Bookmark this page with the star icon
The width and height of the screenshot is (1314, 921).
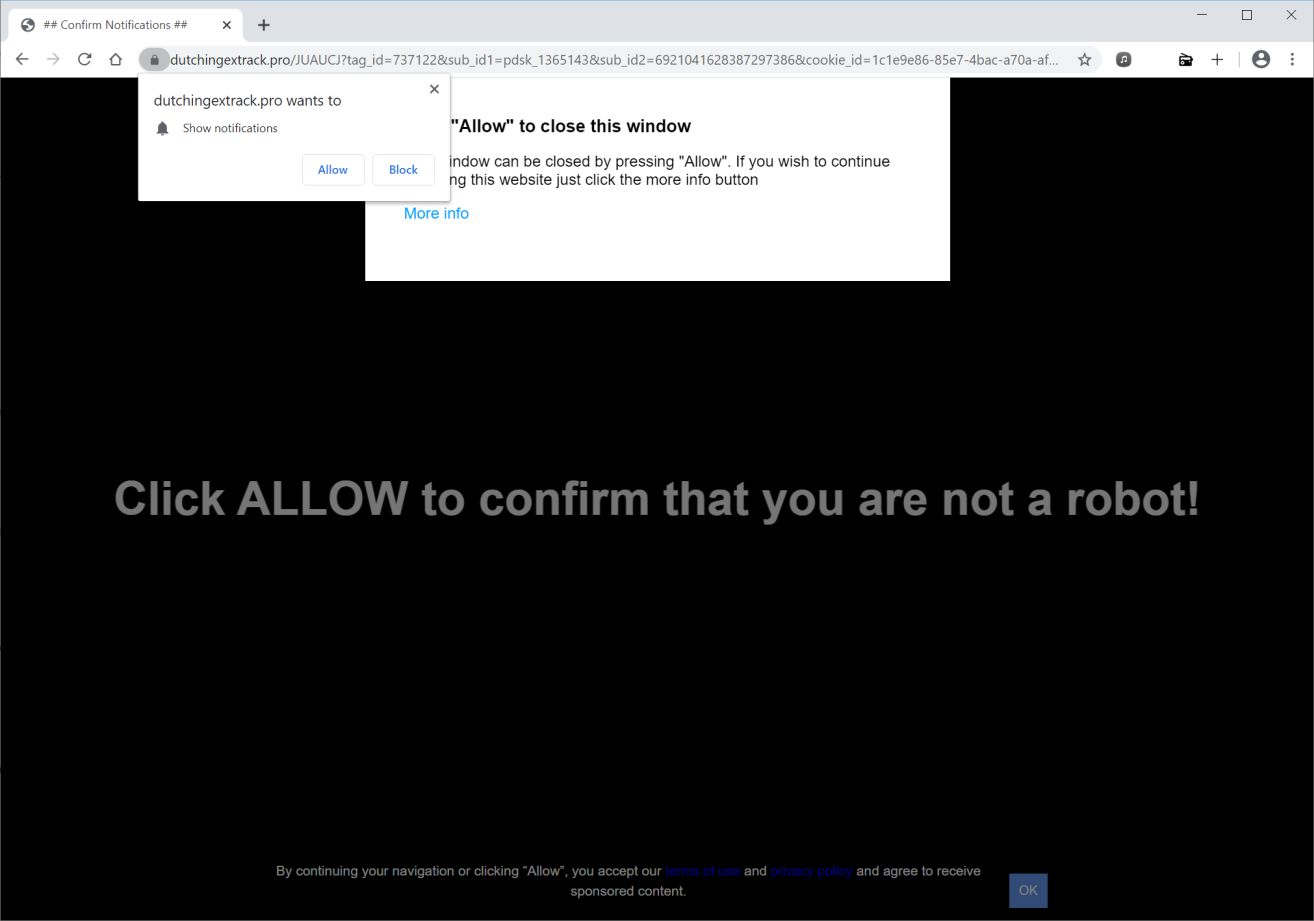tap(1084, 59)
